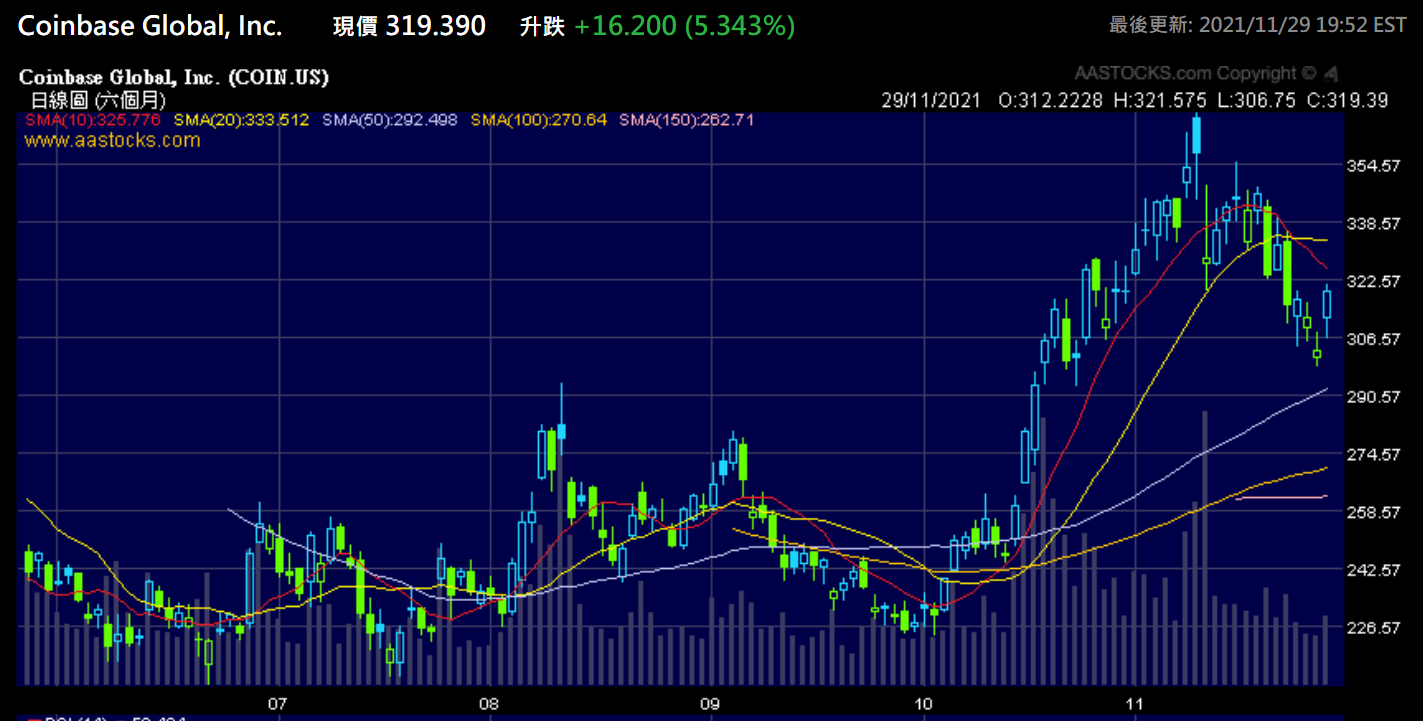Select the current price 319.390 value
Screen dimensions: 1423x721
436,26
